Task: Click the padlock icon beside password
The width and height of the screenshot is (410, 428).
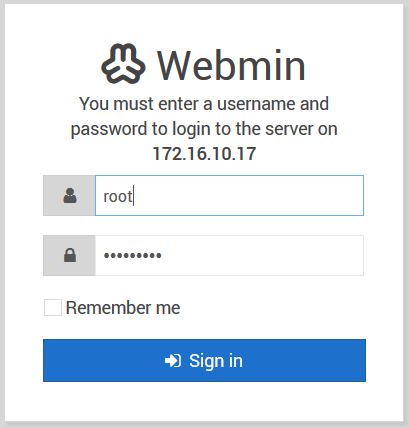Action: pyautogui.click(x=70, y=255)
